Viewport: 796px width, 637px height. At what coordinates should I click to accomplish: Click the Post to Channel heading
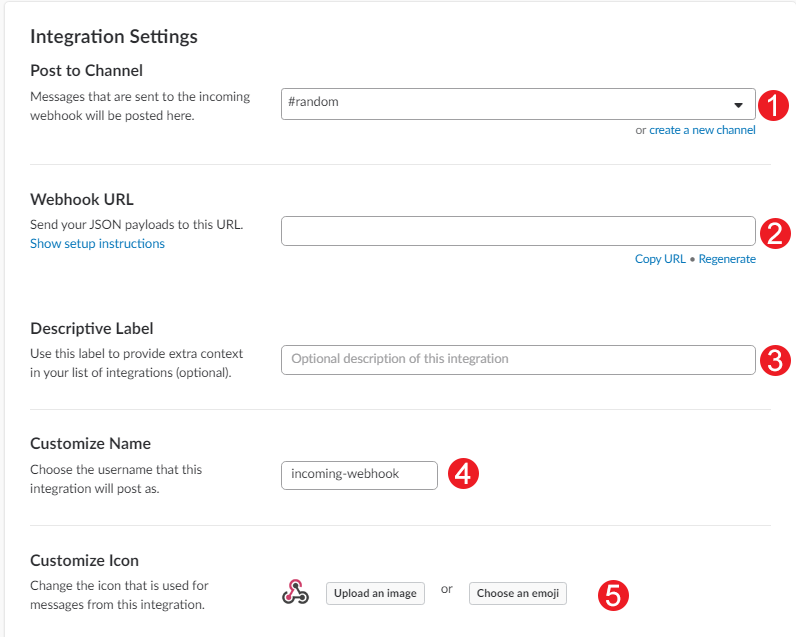tap(86, 71)
